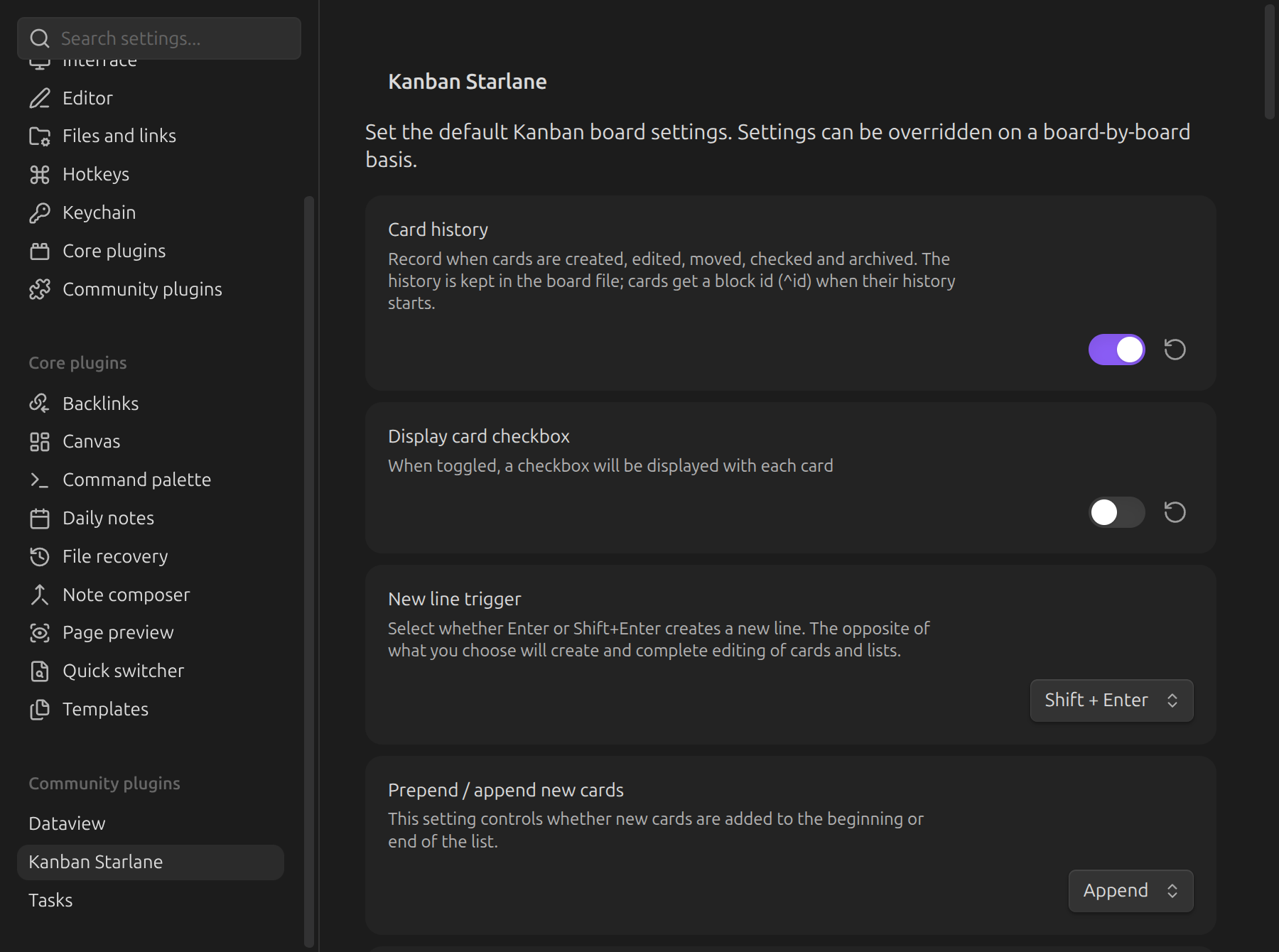
Task: Click the Keychain key icon
Action: (x=40, y=212)
